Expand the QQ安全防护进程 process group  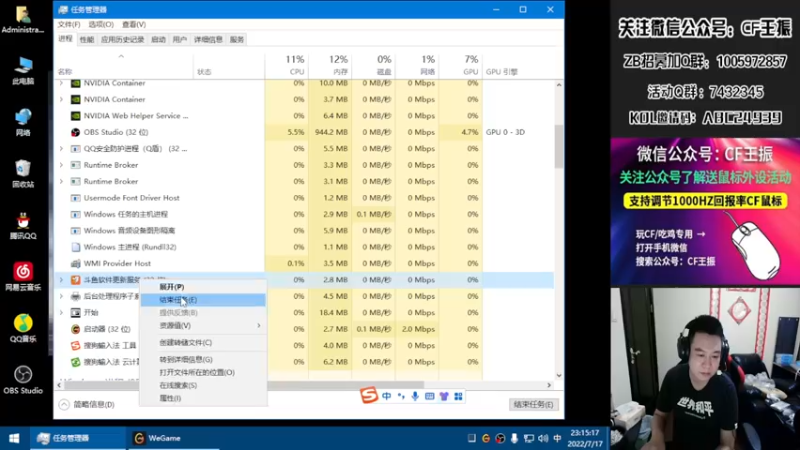tap(61, 148)
